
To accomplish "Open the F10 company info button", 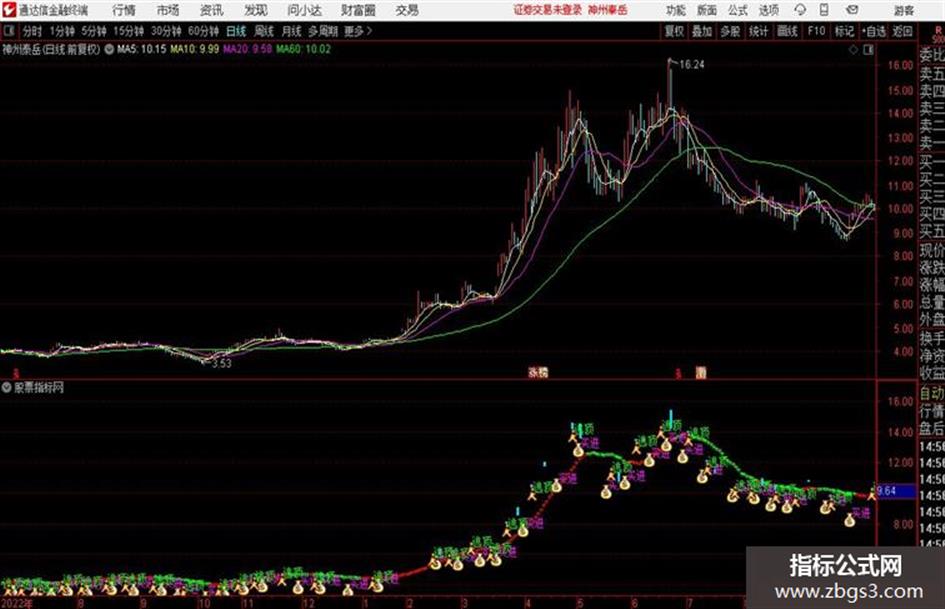I will 815,31.
